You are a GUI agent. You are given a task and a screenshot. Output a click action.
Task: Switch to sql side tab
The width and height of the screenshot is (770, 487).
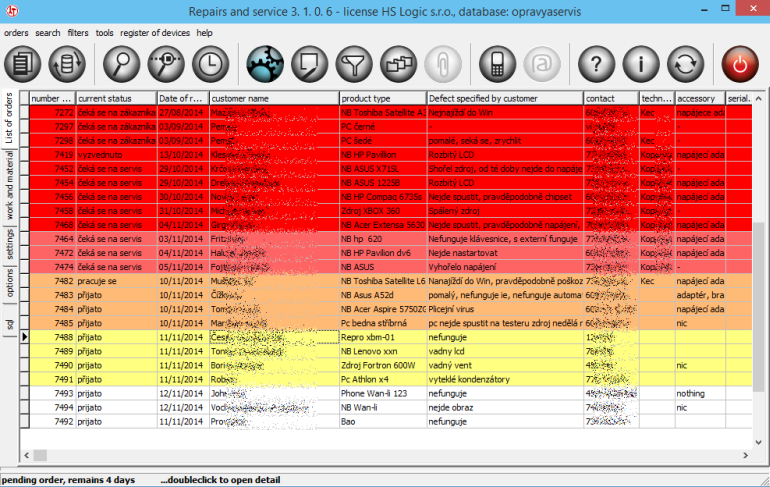[9, 324]
